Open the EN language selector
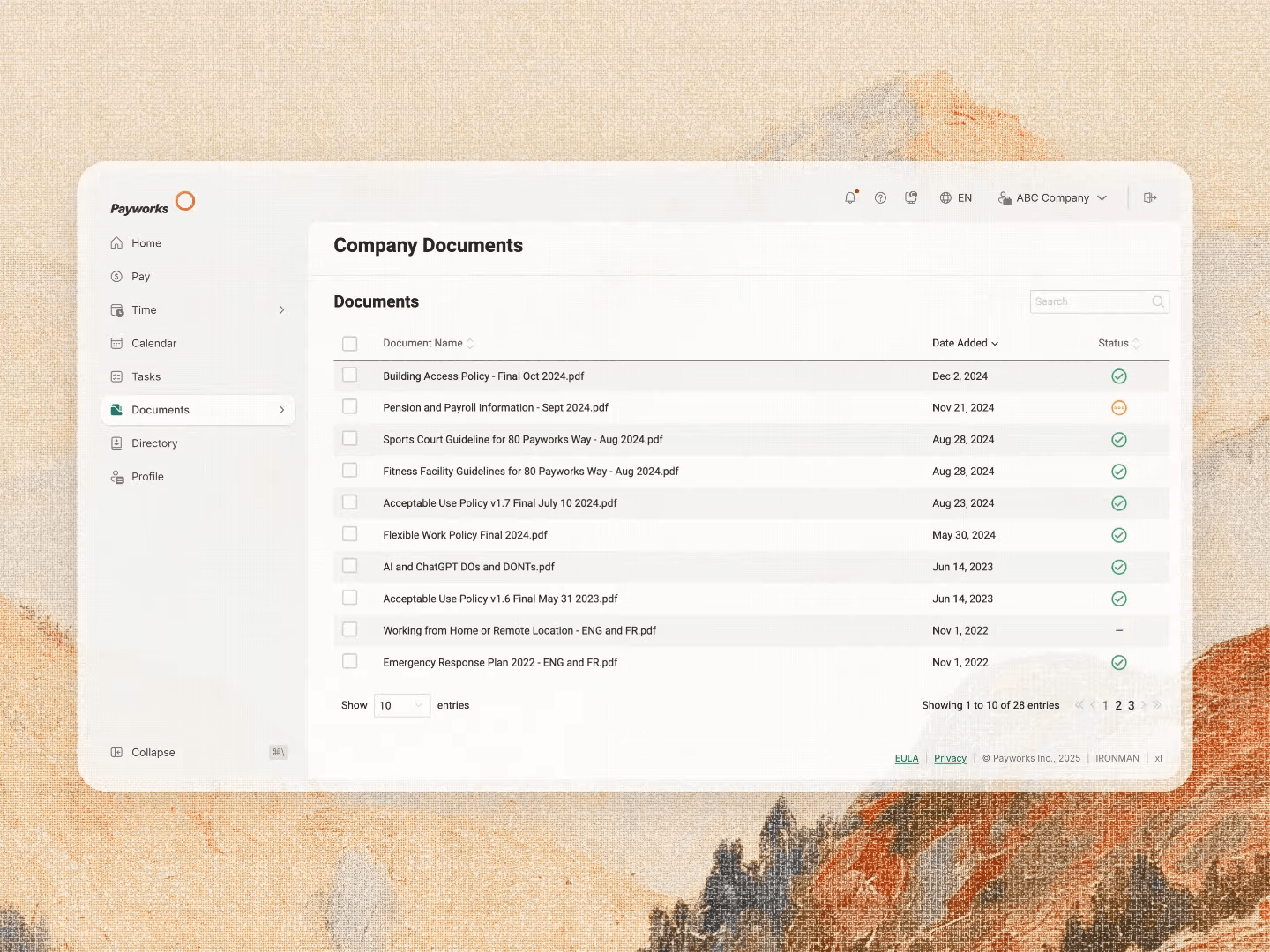The image size is (1270, 952). 956,198
